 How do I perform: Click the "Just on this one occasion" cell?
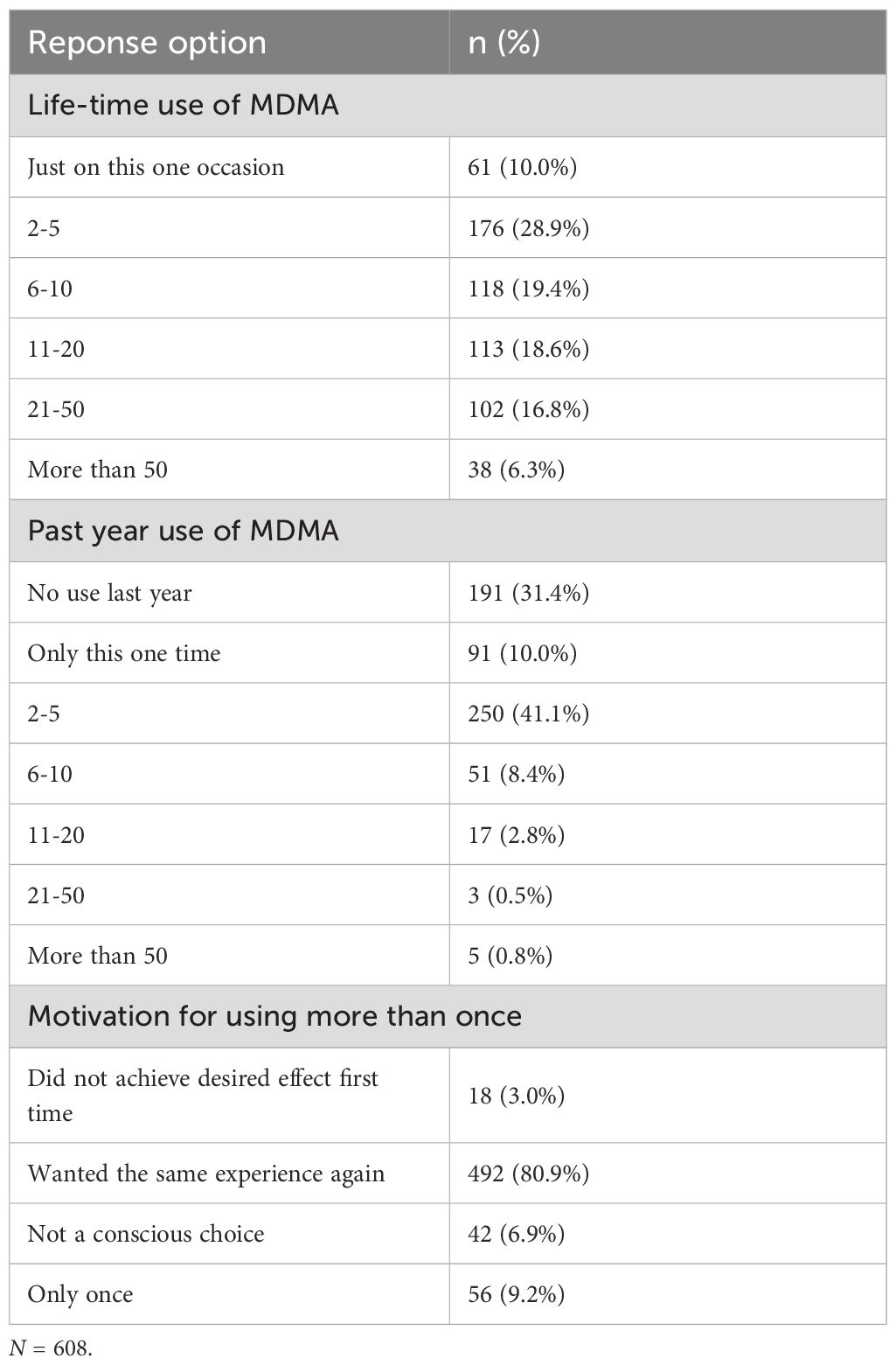tap(156, 167)
